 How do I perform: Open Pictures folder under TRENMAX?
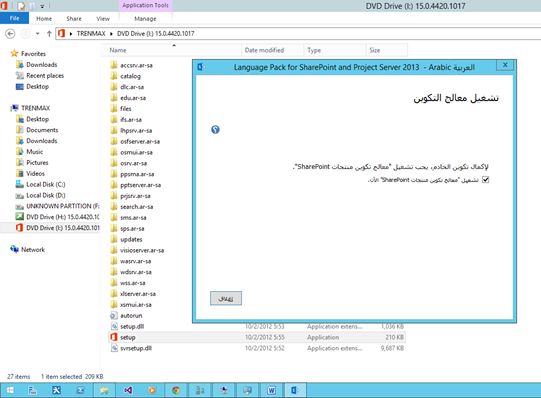coord(37,162)
